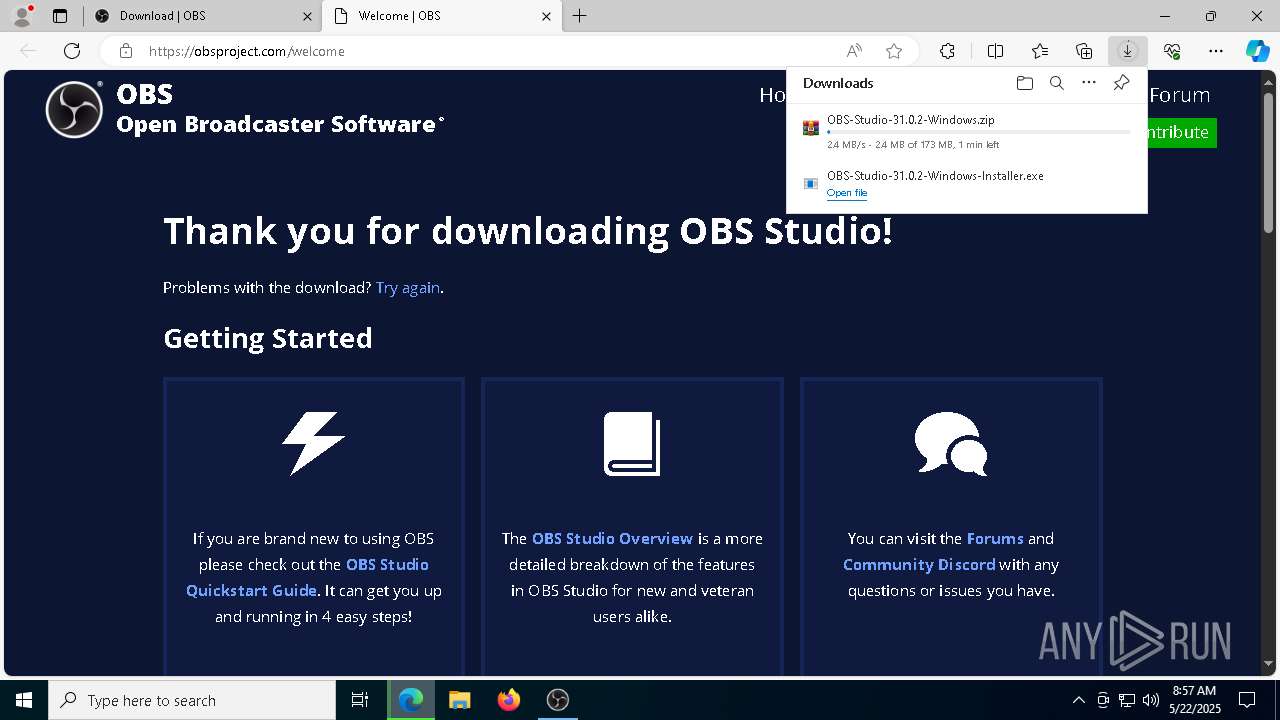
Task: Toggle the Split screen icon
Action: pyautogui.click(x=995, y=51)
